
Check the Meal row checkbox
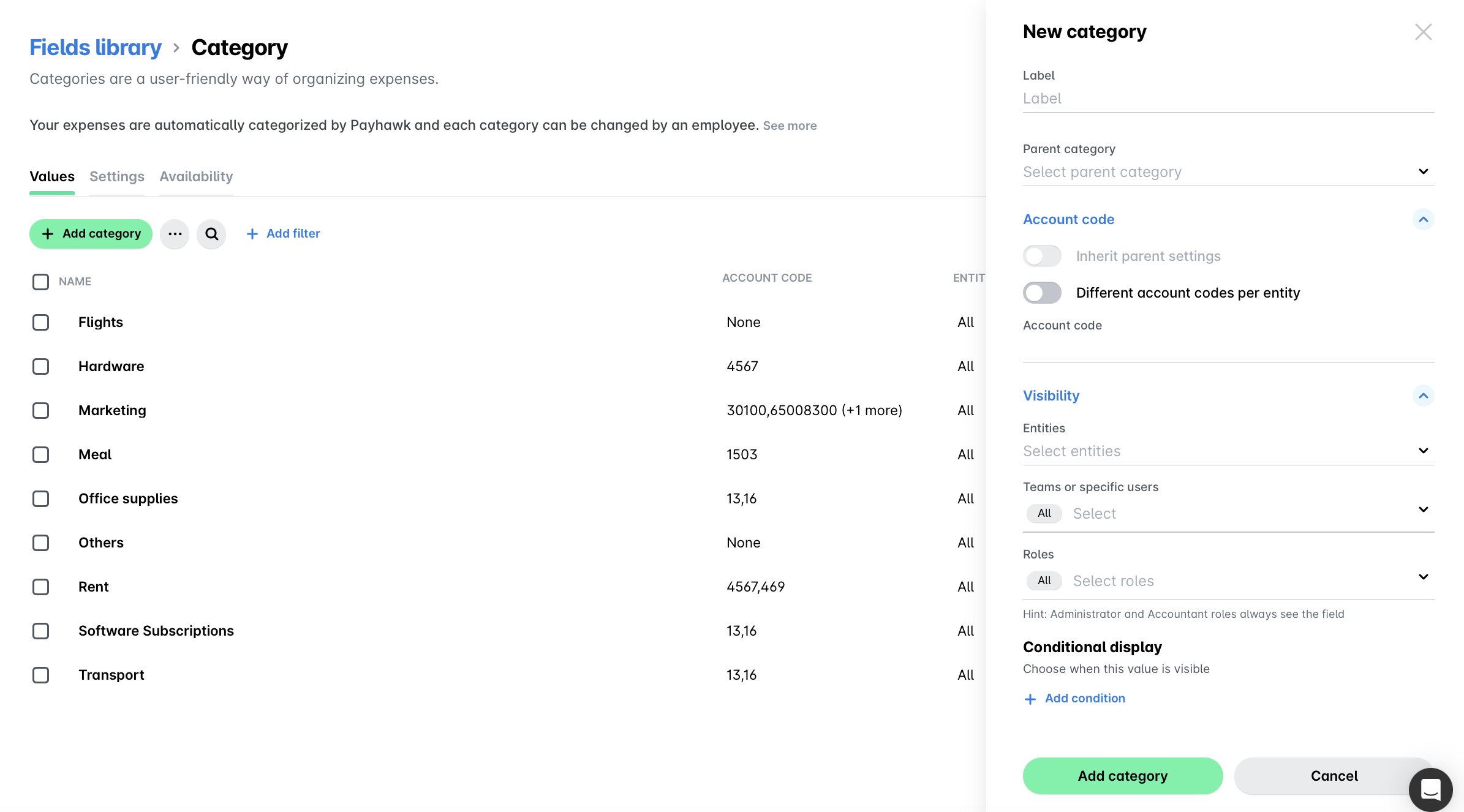pyautogui.click(x=40, y=454)
